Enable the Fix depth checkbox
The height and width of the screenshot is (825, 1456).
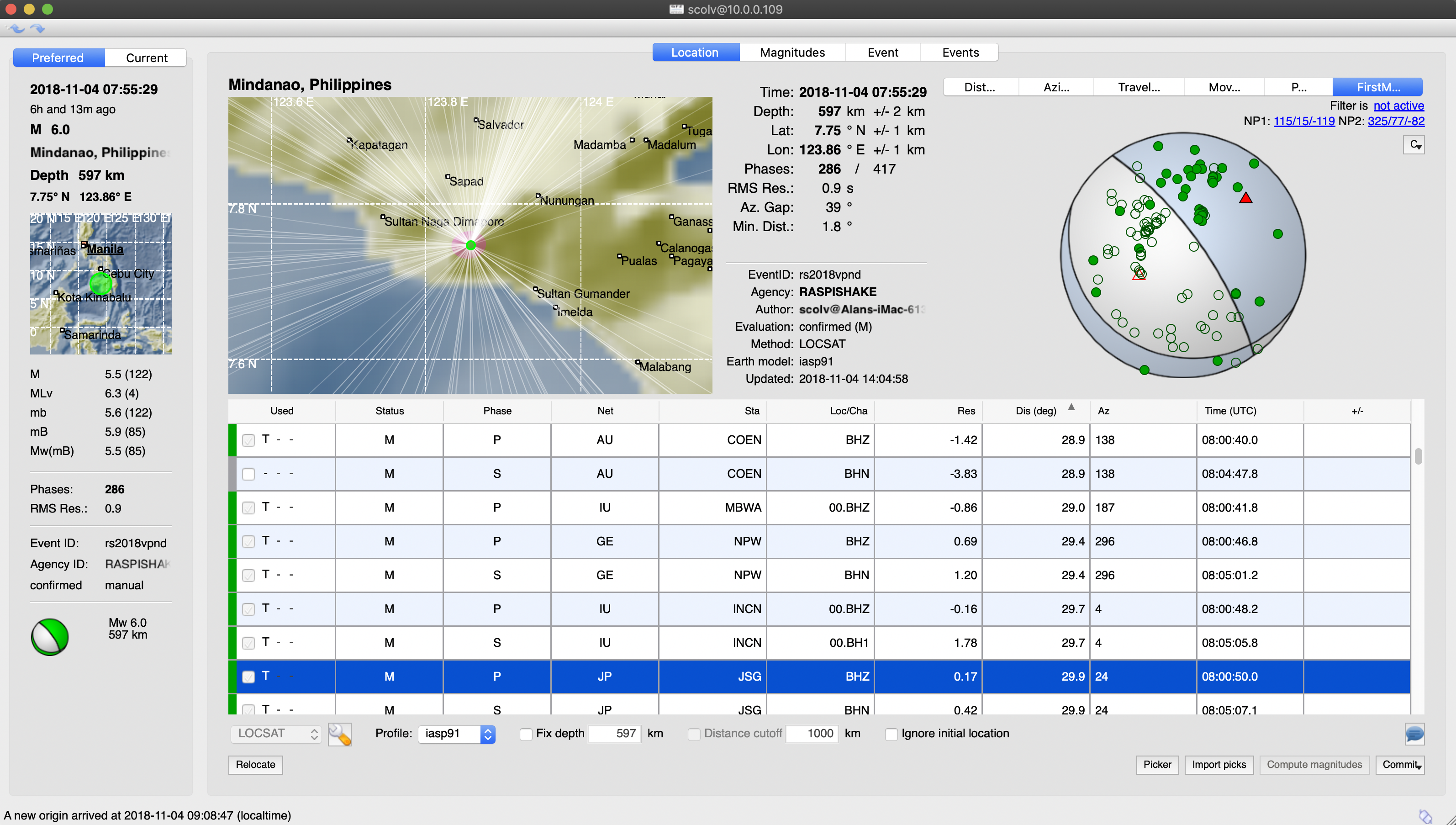coord(526,734)
